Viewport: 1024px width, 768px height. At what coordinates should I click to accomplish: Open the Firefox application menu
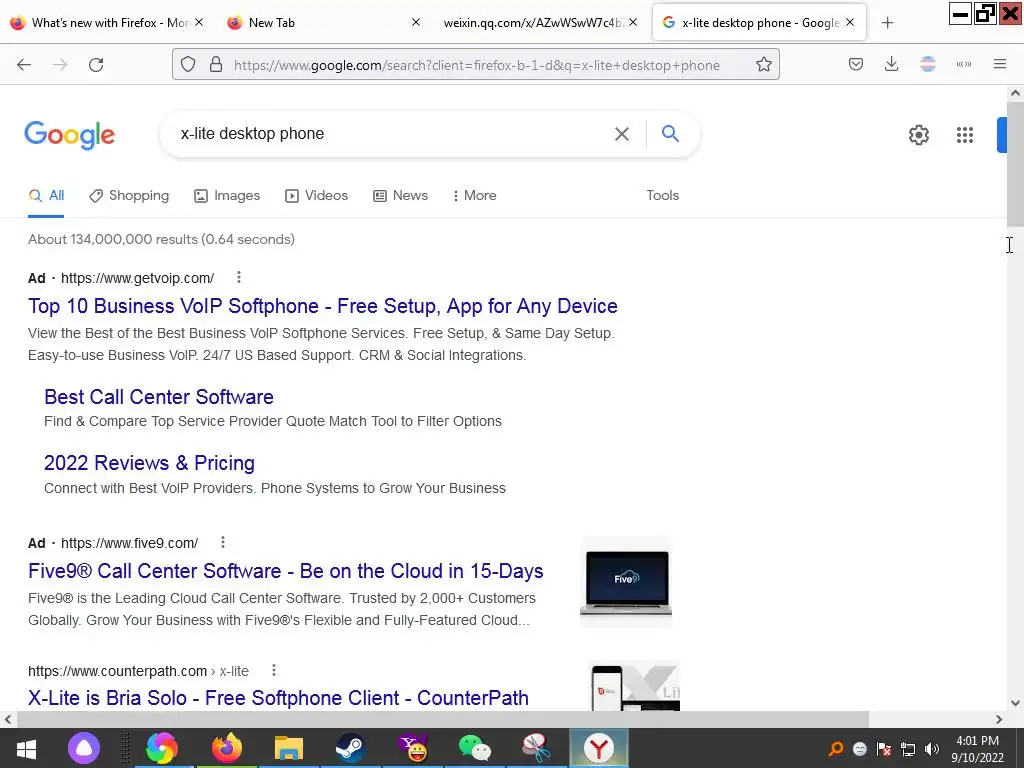coord(1000,64)
